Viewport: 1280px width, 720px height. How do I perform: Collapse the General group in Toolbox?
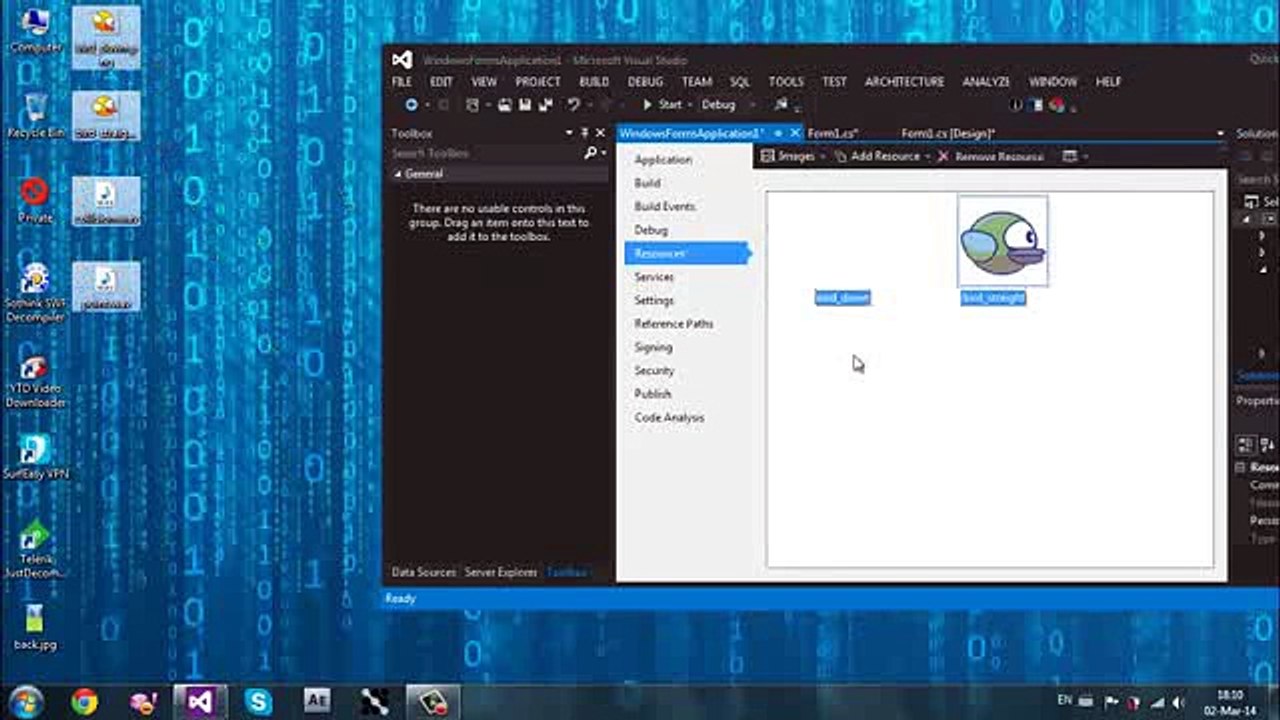coord(397,174)
